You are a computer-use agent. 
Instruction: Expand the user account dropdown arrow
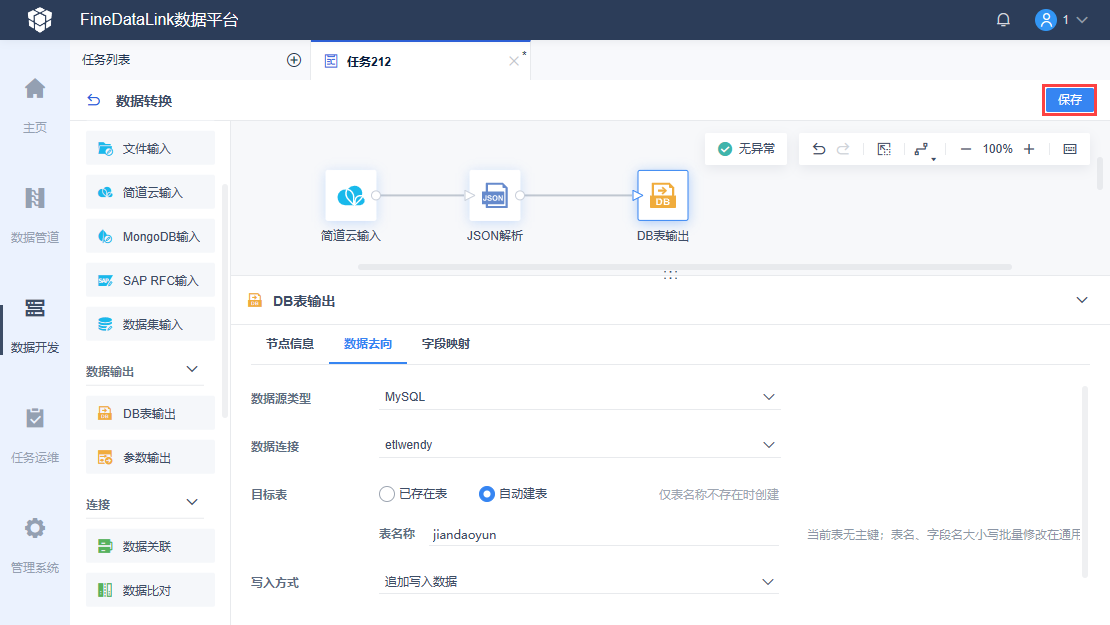click(1082, 20)
